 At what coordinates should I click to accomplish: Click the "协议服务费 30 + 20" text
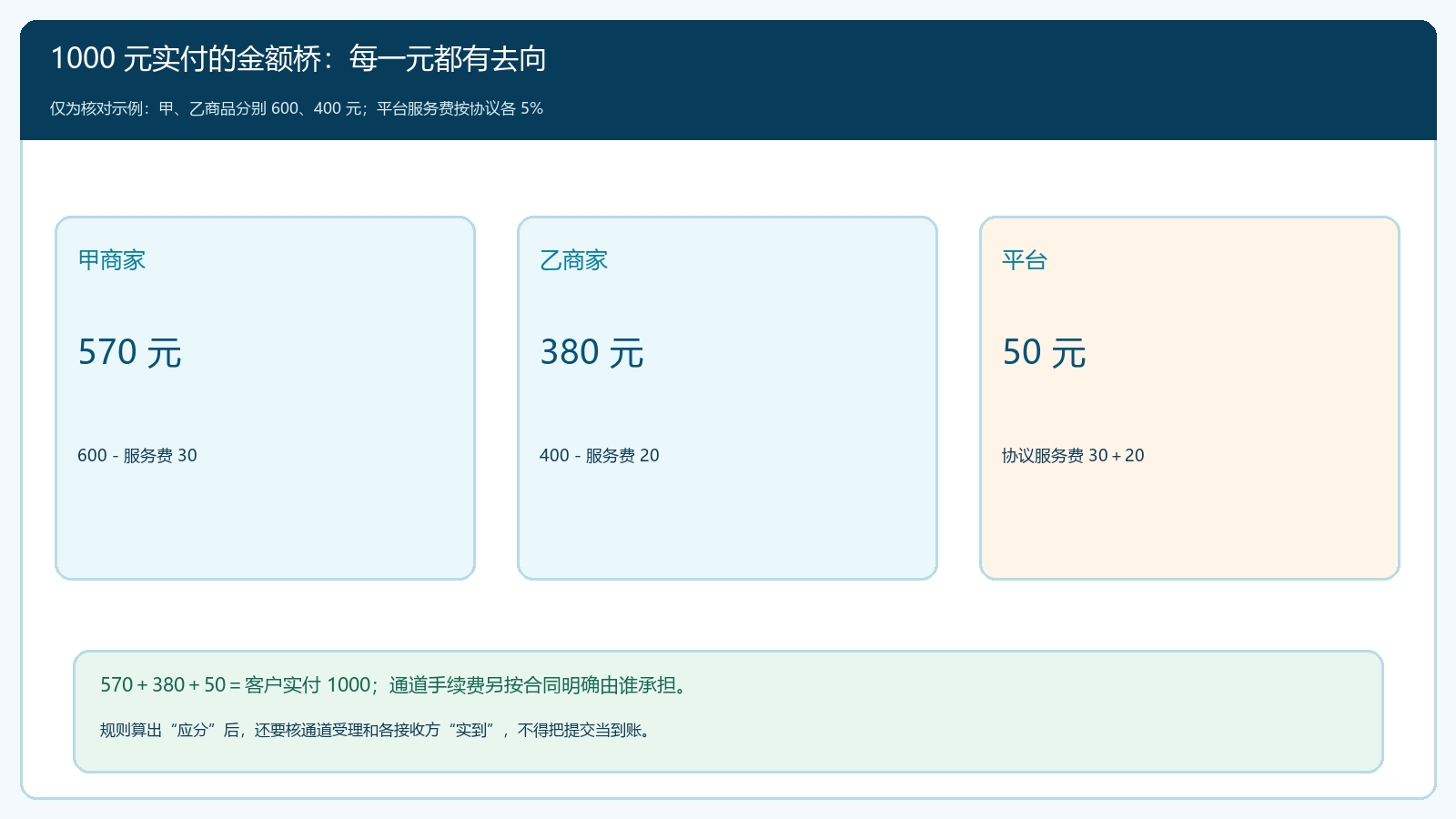(x=1074, y=455)
